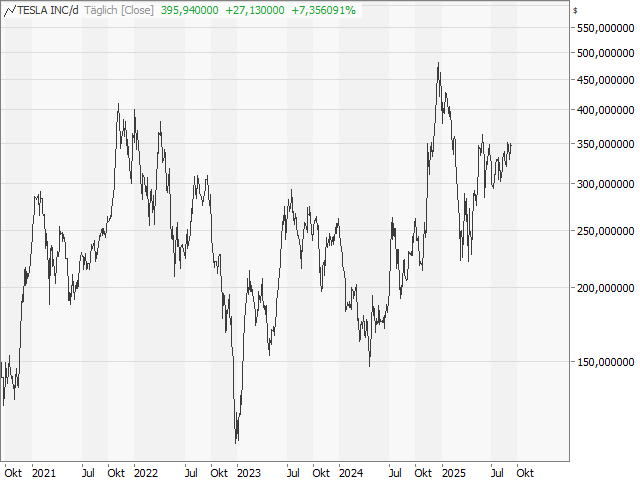Click the Jul label between 2022 and 2023
The width and height of the screenshot is (640, 480).
click(191, 473)
